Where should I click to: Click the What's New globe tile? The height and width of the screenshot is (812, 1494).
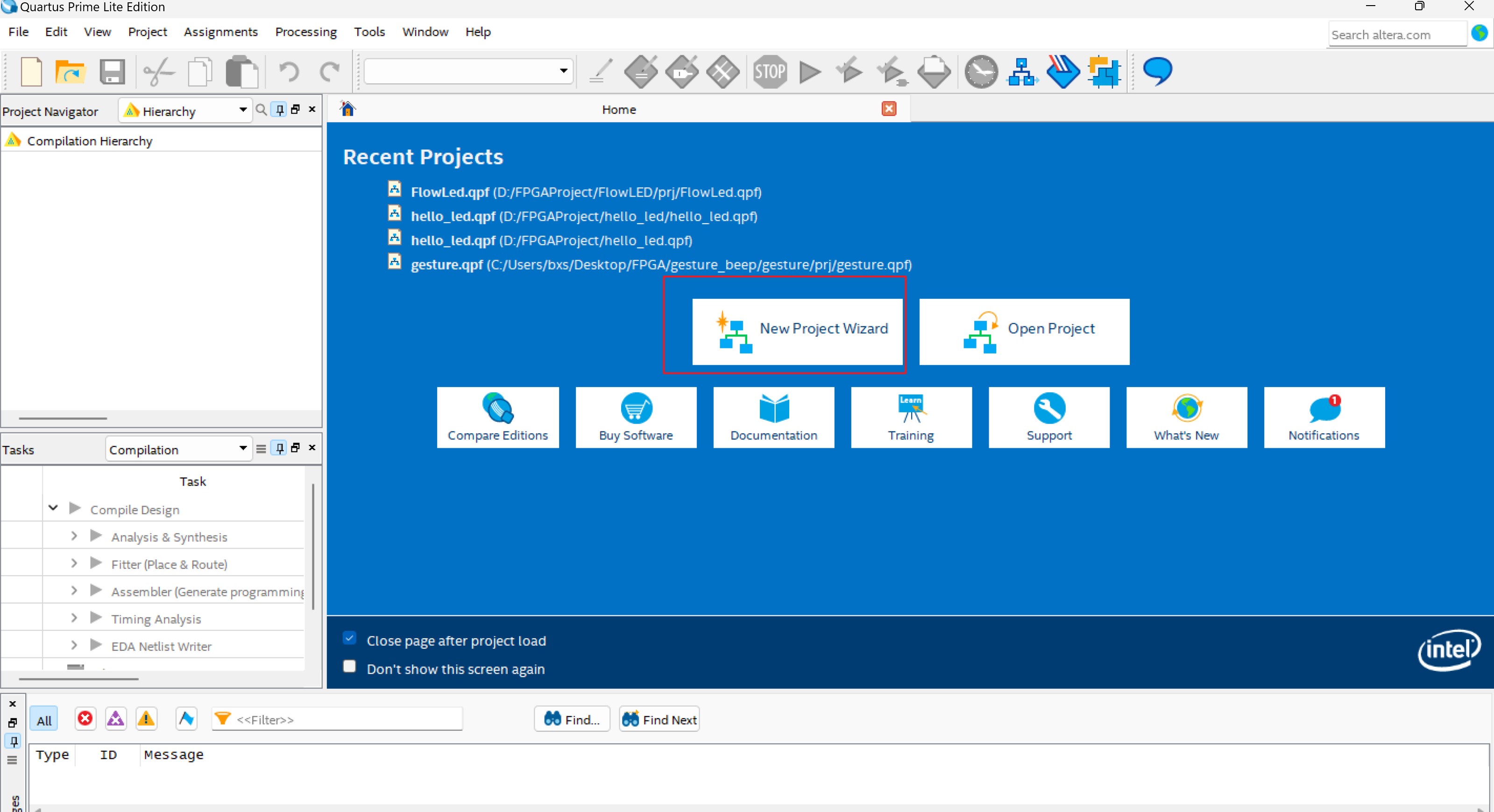coord(1187,417)
